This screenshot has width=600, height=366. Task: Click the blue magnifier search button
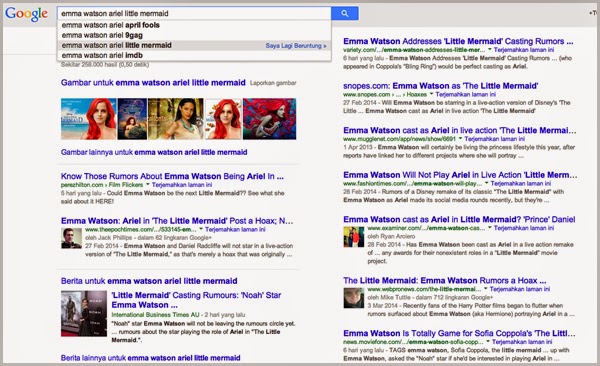[345, 13]
